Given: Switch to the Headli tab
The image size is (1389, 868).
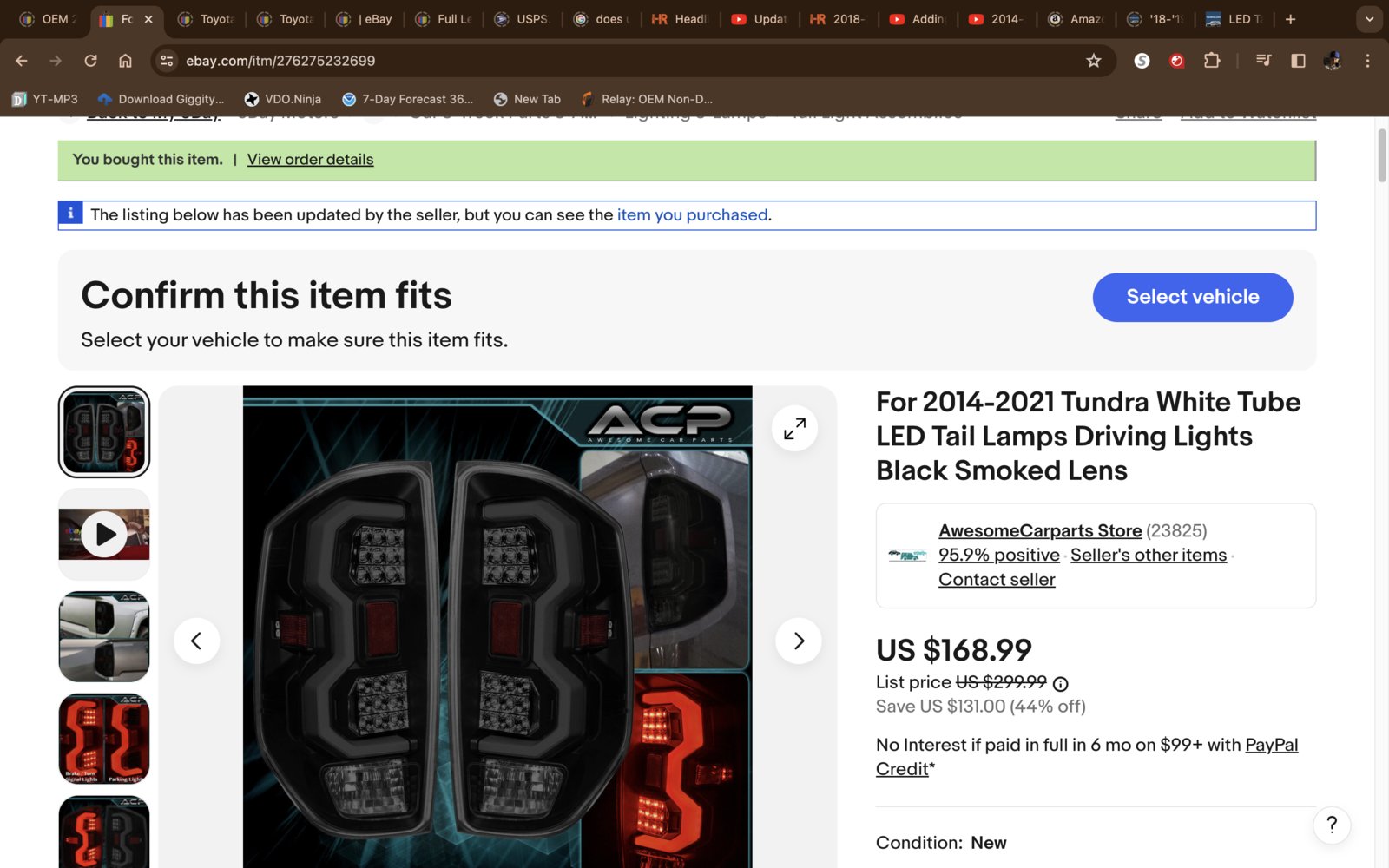Looking at the screenshot, I should coord(681,19).
